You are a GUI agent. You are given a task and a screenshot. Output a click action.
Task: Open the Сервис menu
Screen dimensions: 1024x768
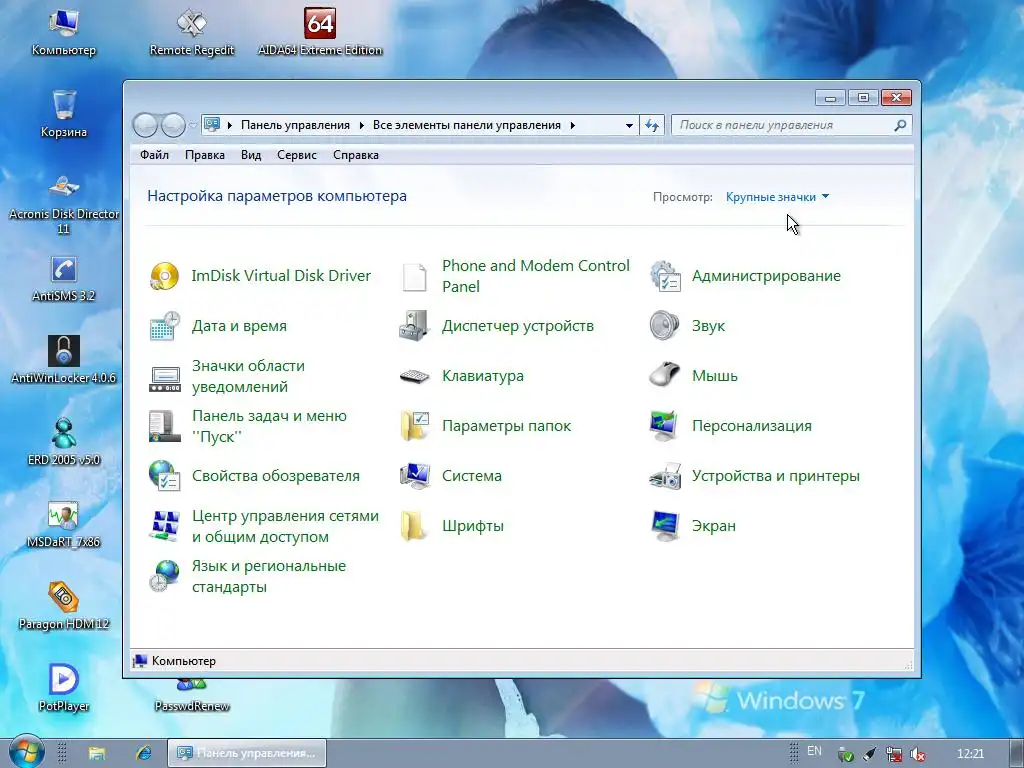click(296, 155)
